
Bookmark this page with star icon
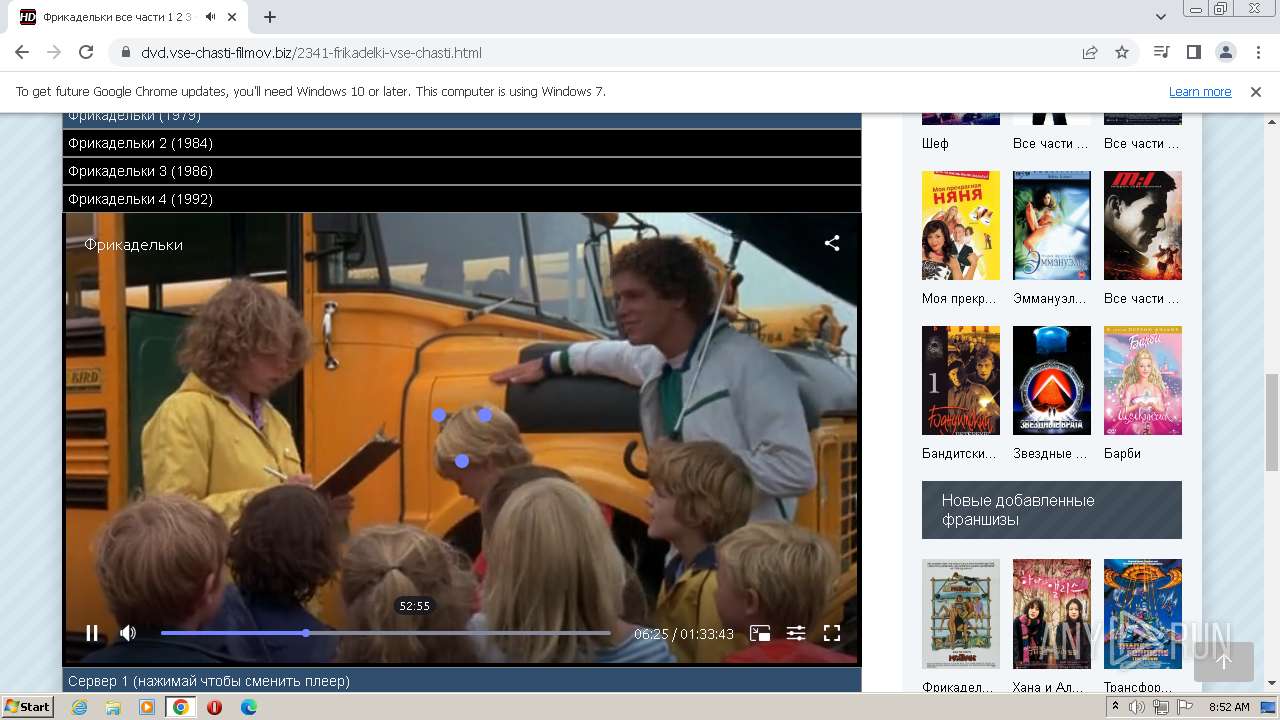pos(1122,53)
